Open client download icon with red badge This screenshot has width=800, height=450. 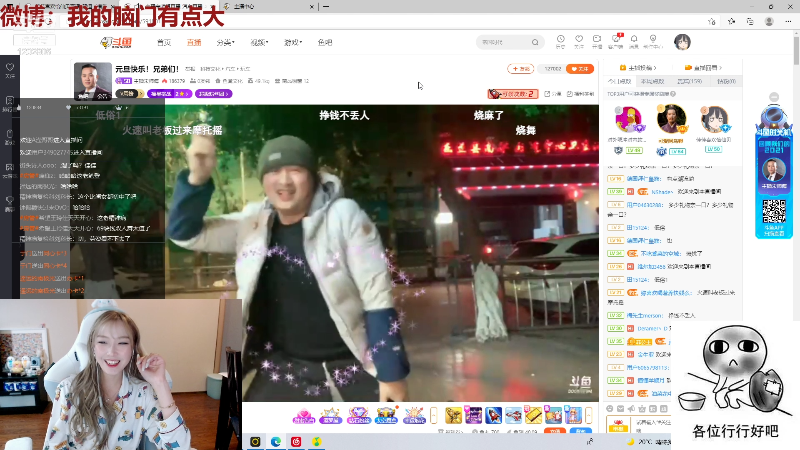(x=616, y=41)
